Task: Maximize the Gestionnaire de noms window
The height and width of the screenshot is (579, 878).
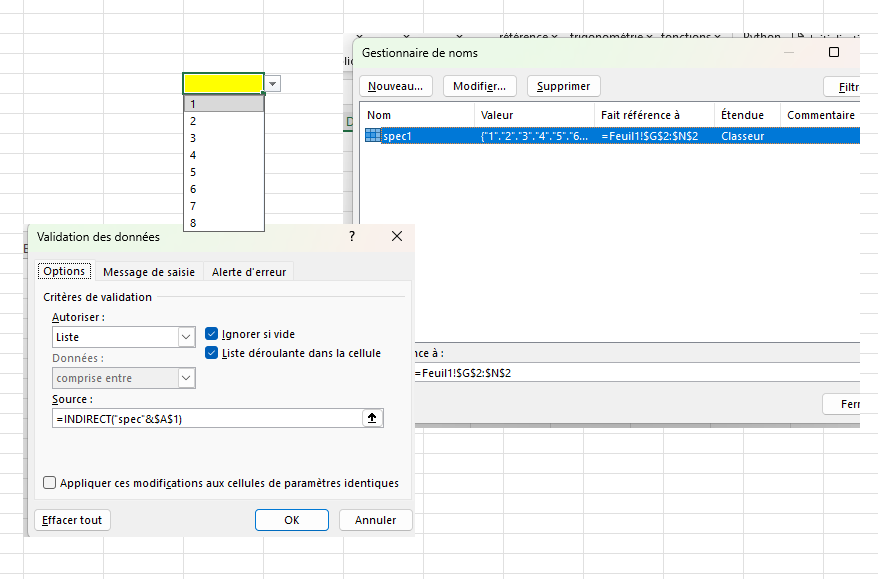Action: tap(834, 52)
